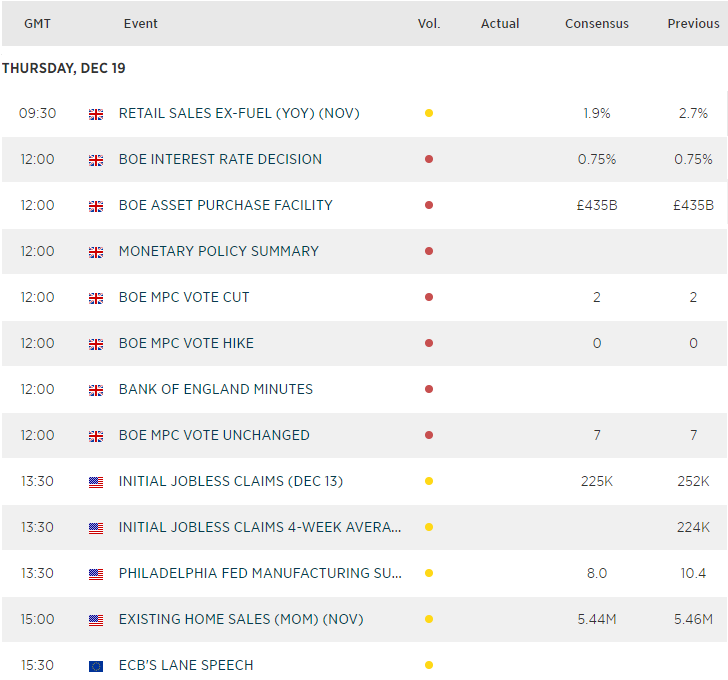Select the Initial Jobless Claims 4-Week Average row
This screenshot has width=728, height=680.
coord(260,527)
